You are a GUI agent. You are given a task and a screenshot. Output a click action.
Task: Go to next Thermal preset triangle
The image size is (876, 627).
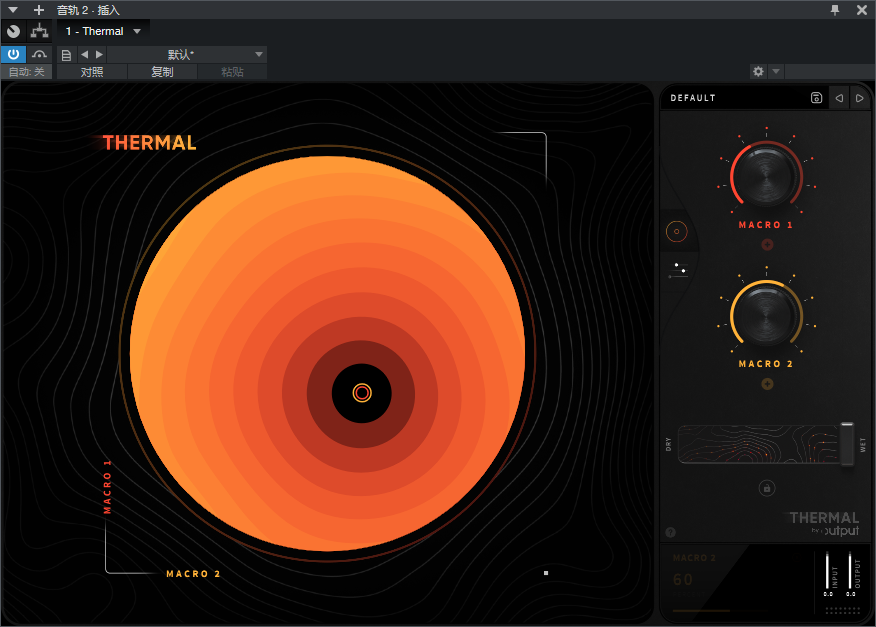pyautogui.click(x=860, y=98)
